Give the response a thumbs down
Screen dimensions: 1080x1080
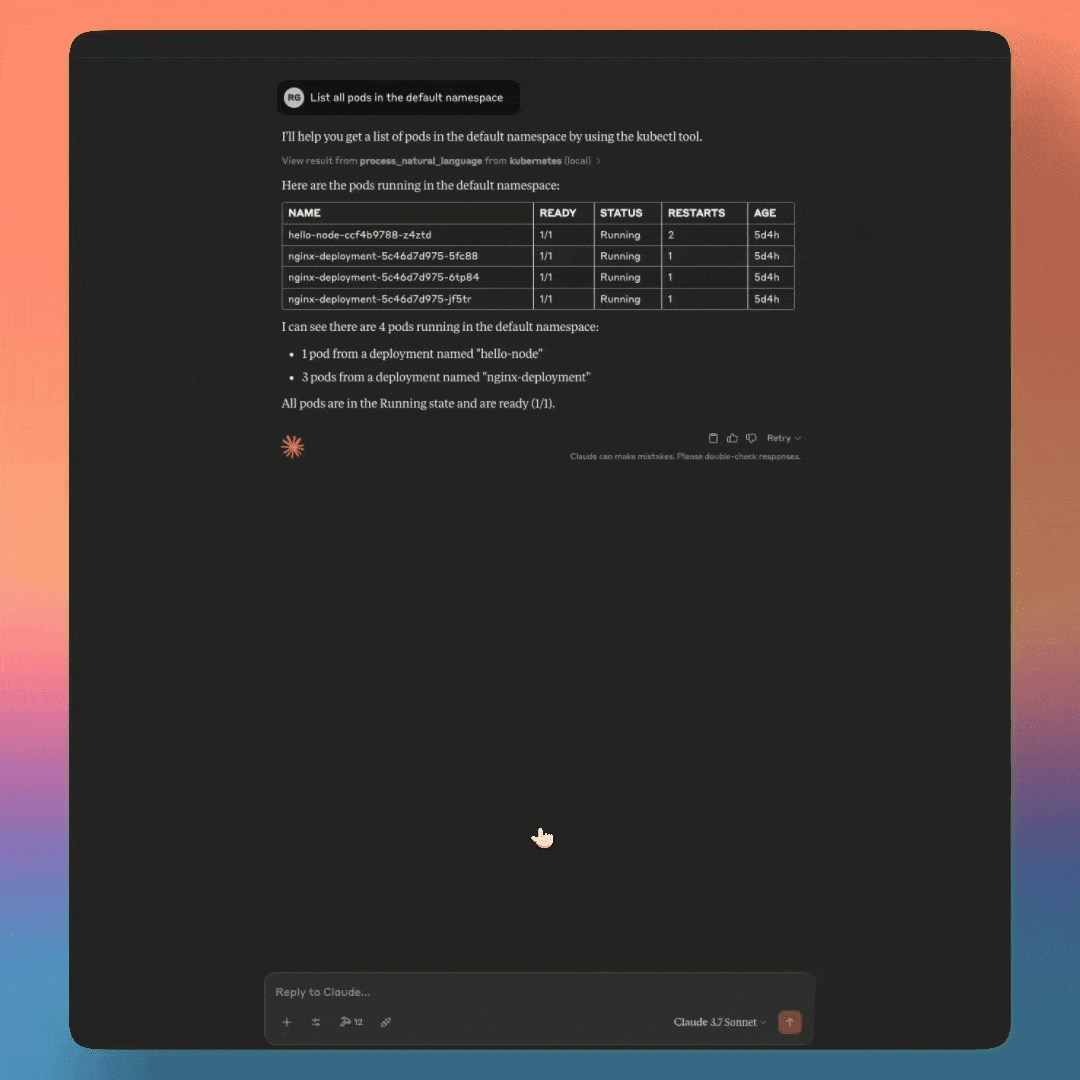tap(751, 438)
